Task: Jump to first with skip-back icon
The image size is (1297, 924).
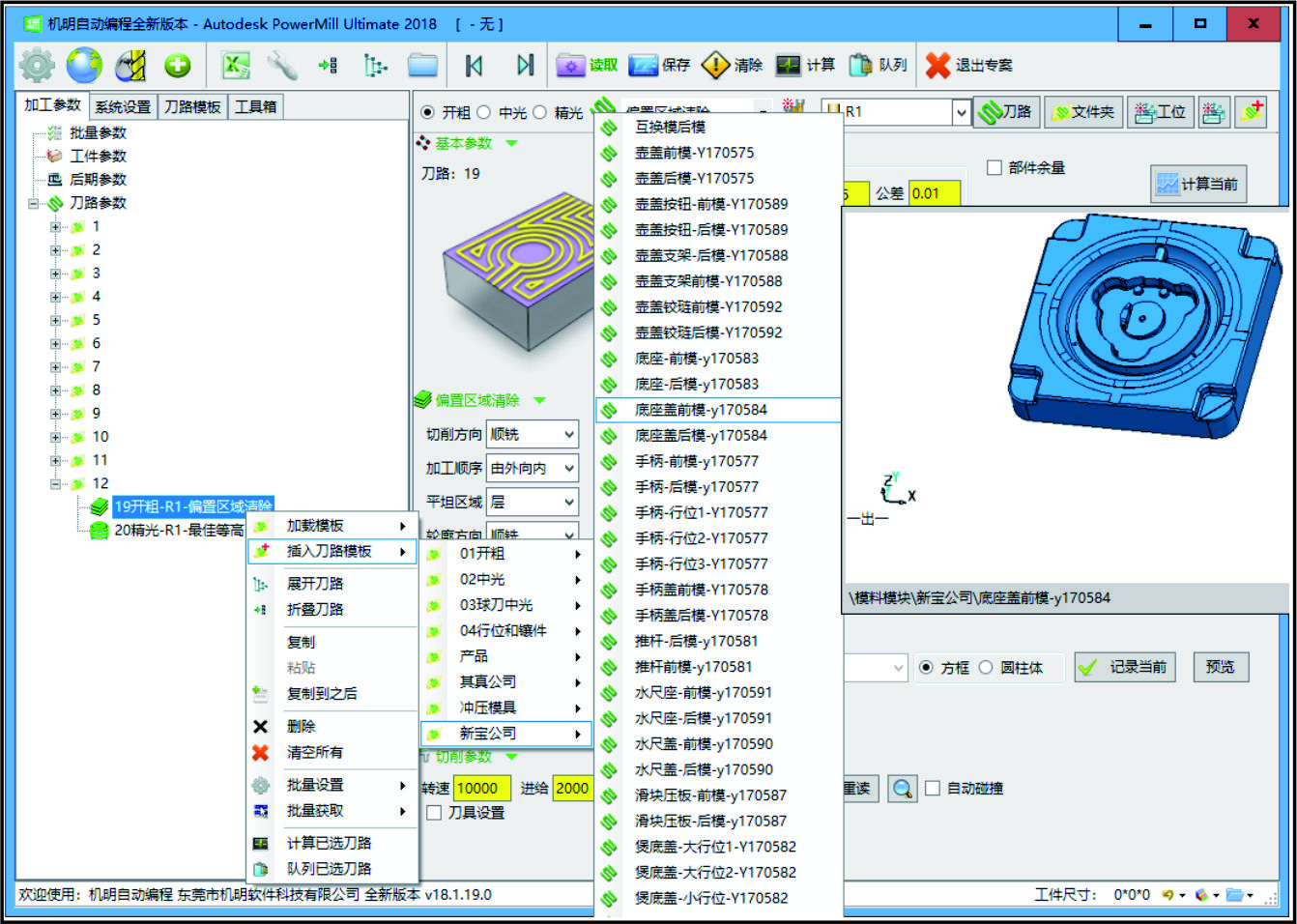Action: click(474, 65)
